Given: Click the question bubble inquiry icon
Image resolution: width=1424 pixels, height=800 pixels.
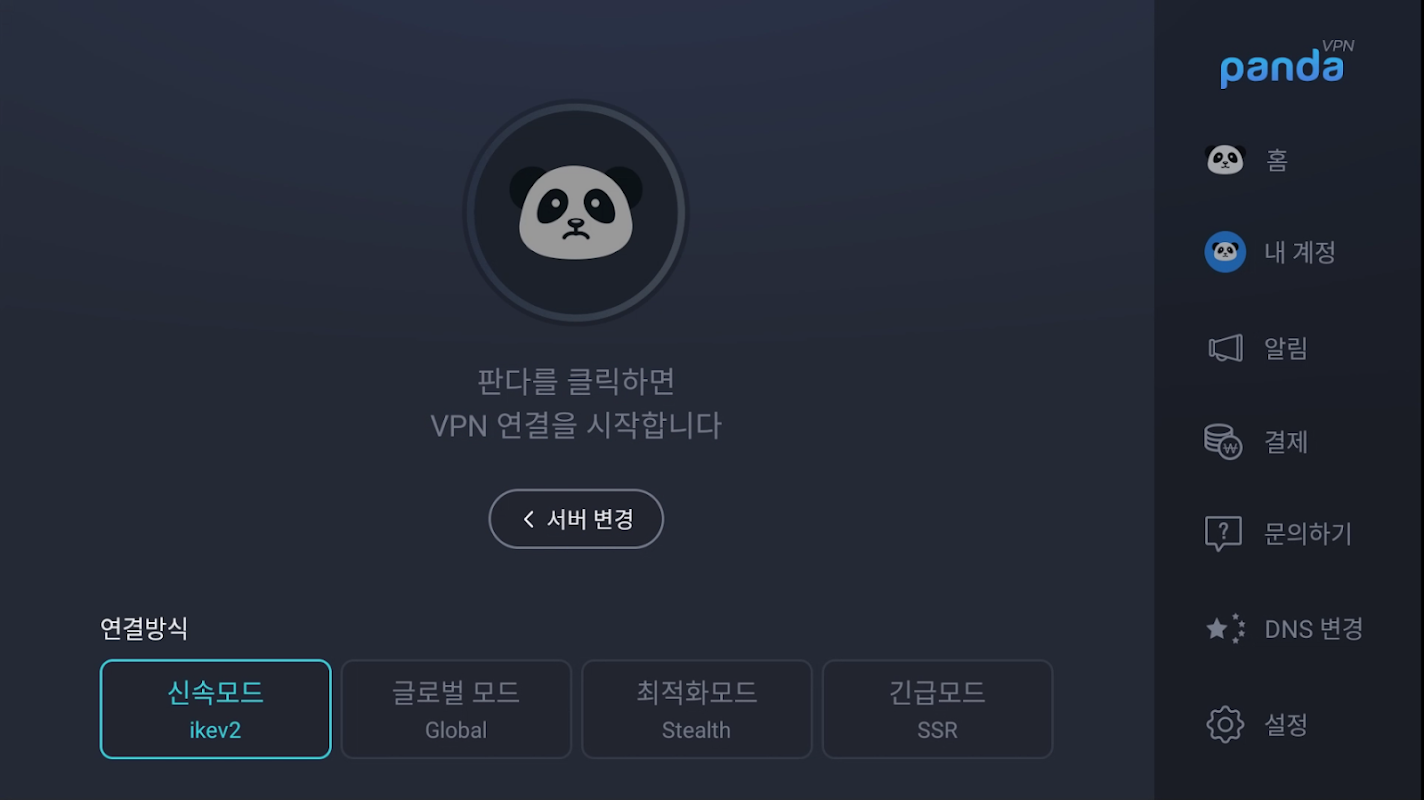Looking at the screenshot, I should [x=1223, y=533].
